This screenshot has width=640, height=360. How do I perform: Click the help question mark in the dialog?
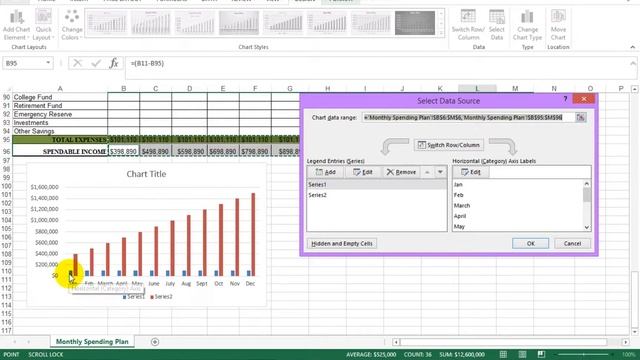565,99
